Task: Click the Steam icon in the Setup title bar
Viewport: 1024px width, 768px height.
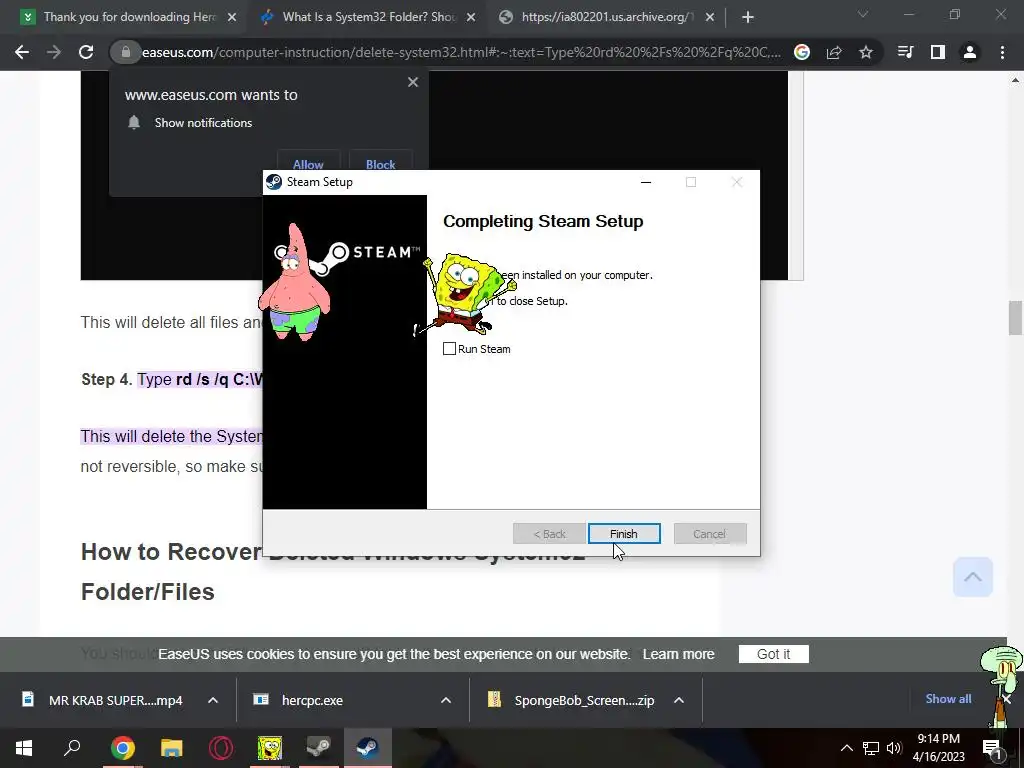Action: pos(274,182)
